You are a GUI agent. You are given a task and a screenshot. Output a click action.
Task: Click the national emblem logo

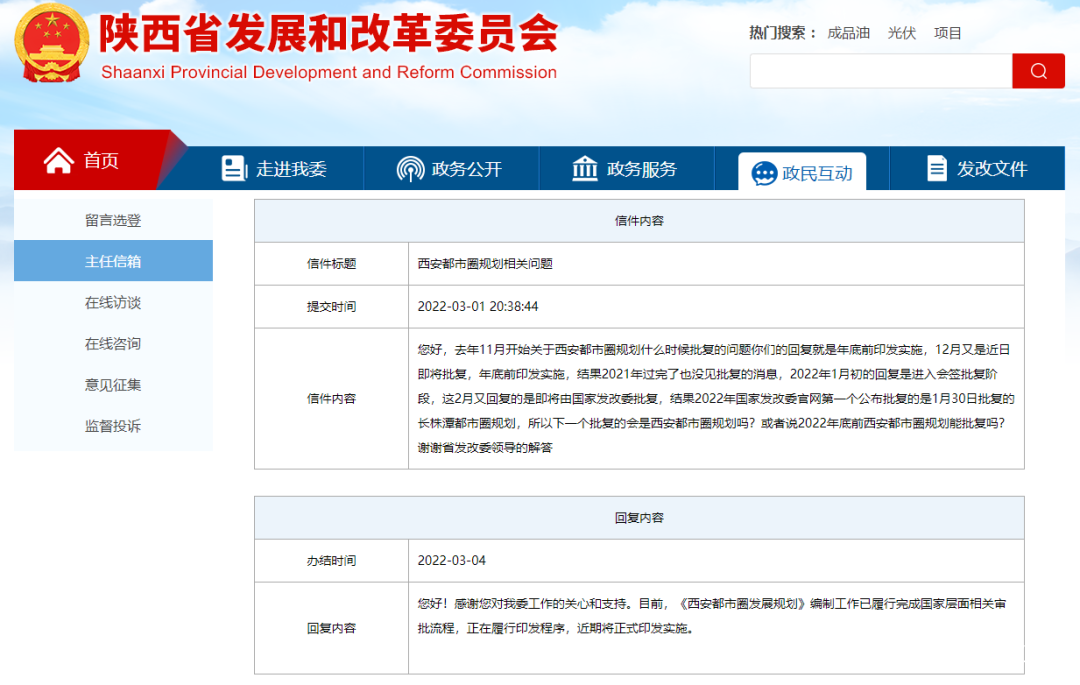(x=52, y=44)
